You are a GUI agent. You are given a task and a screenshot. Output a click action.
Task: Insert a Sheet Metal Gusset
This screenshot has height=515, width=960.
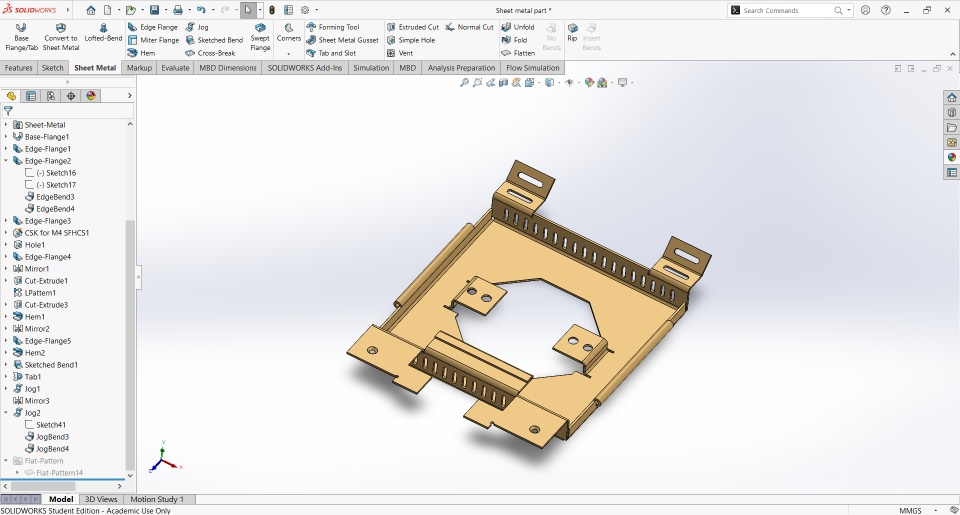(x=342, y=40)
